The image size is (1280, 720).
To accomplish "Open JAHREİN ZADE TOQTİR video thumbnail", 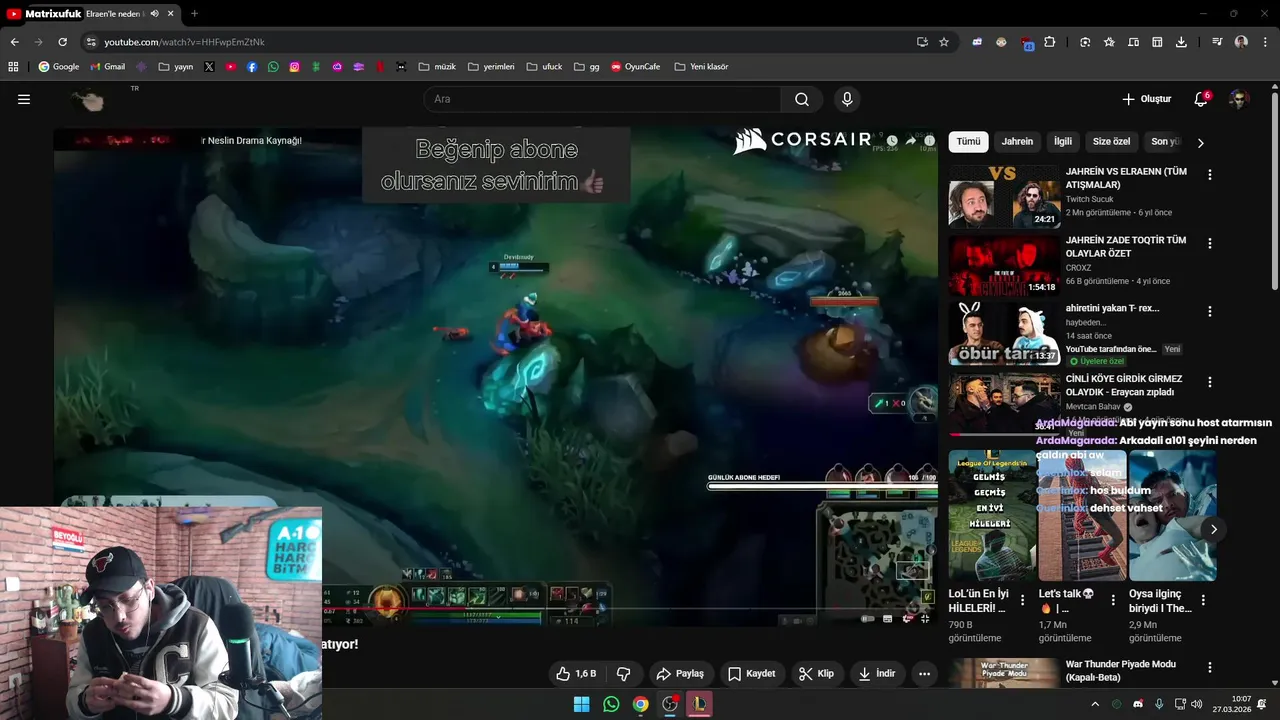I will [x=1004, y=265].
